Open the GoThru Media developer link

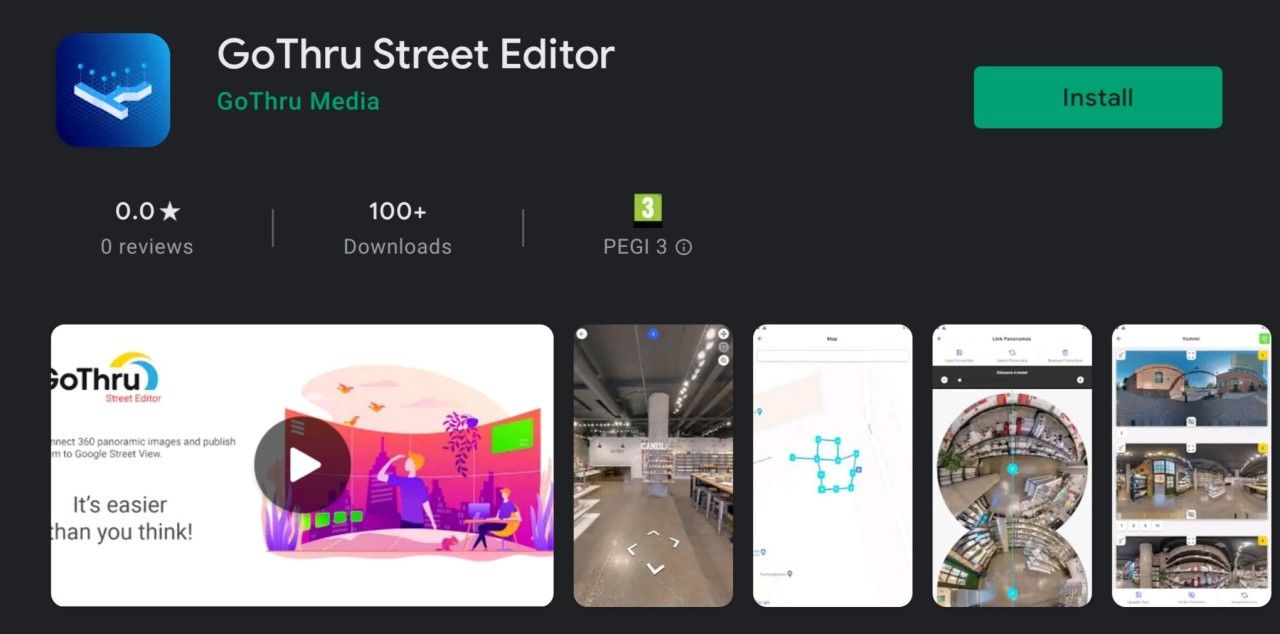[298, 101]
